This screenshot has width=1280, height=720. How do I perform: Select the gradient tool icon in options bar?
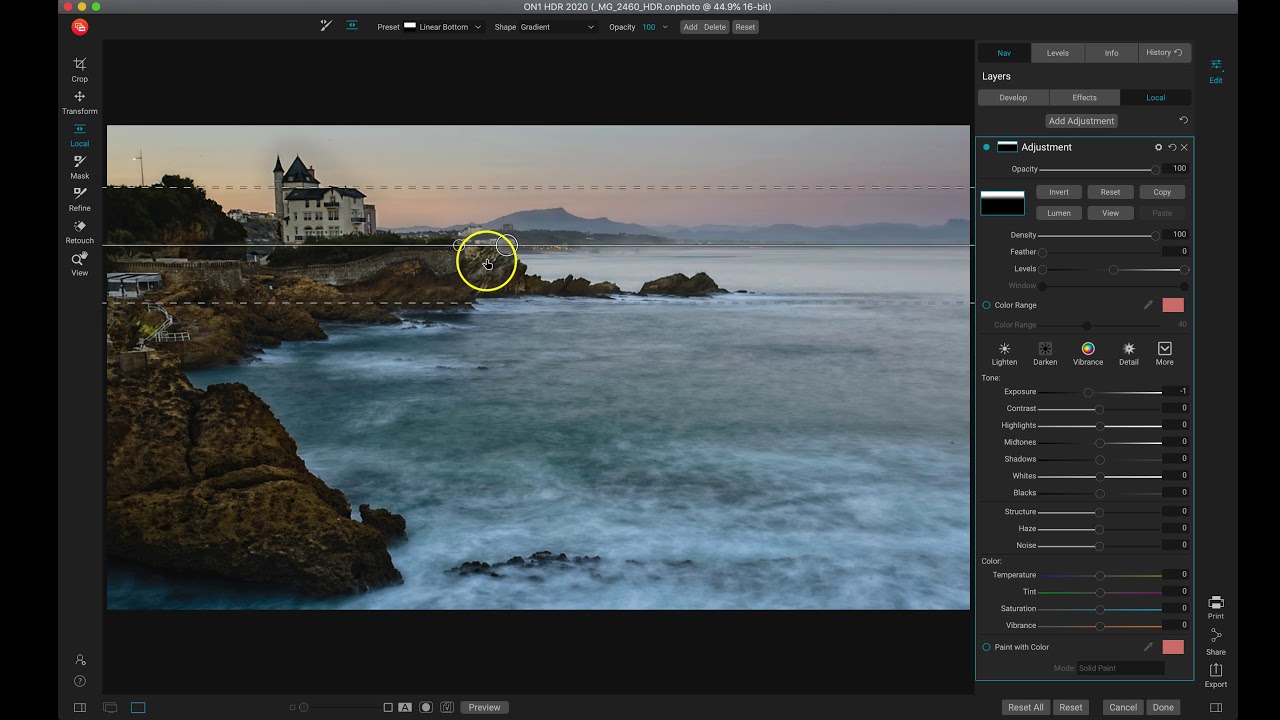pos(352,26)
